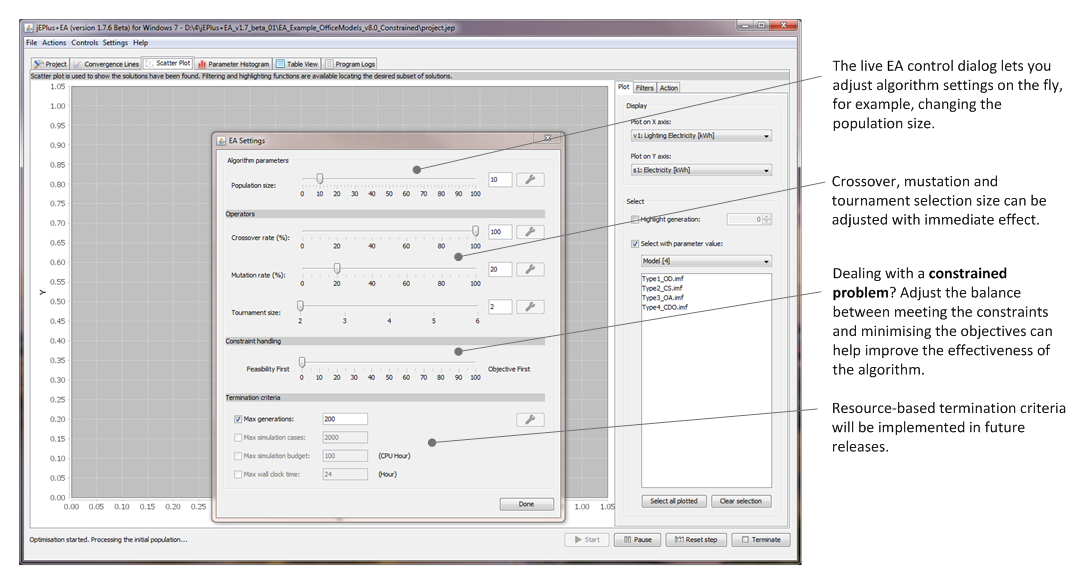Select Type2_CS.imf in the list
The width and height of the screenshot is (1089, 586).
click(662, 288)
